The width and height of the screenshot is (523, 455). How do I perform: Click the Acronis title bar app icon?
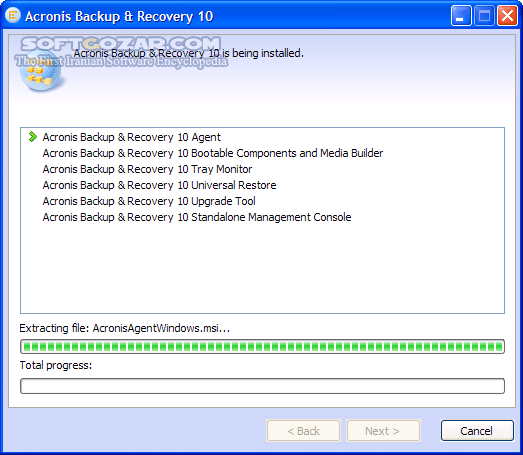13,15
